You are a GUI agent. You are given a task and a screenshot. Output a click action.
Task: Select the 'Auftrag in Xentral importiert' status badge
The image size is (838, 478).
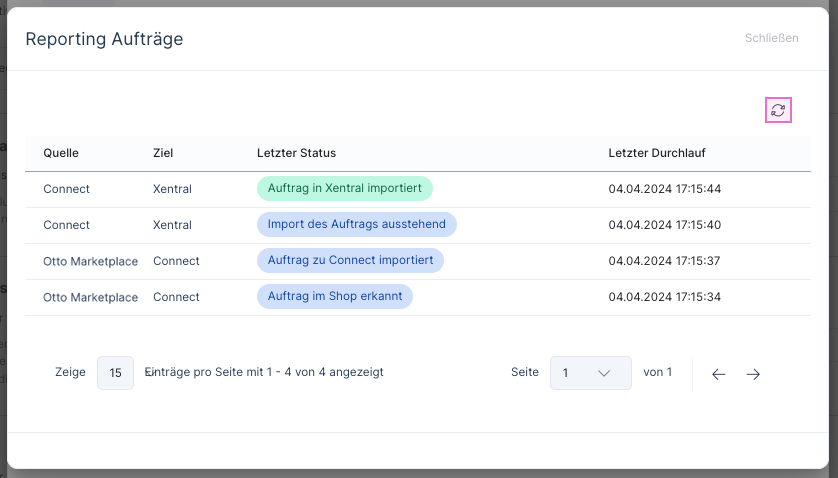click(x=344, y=189)
